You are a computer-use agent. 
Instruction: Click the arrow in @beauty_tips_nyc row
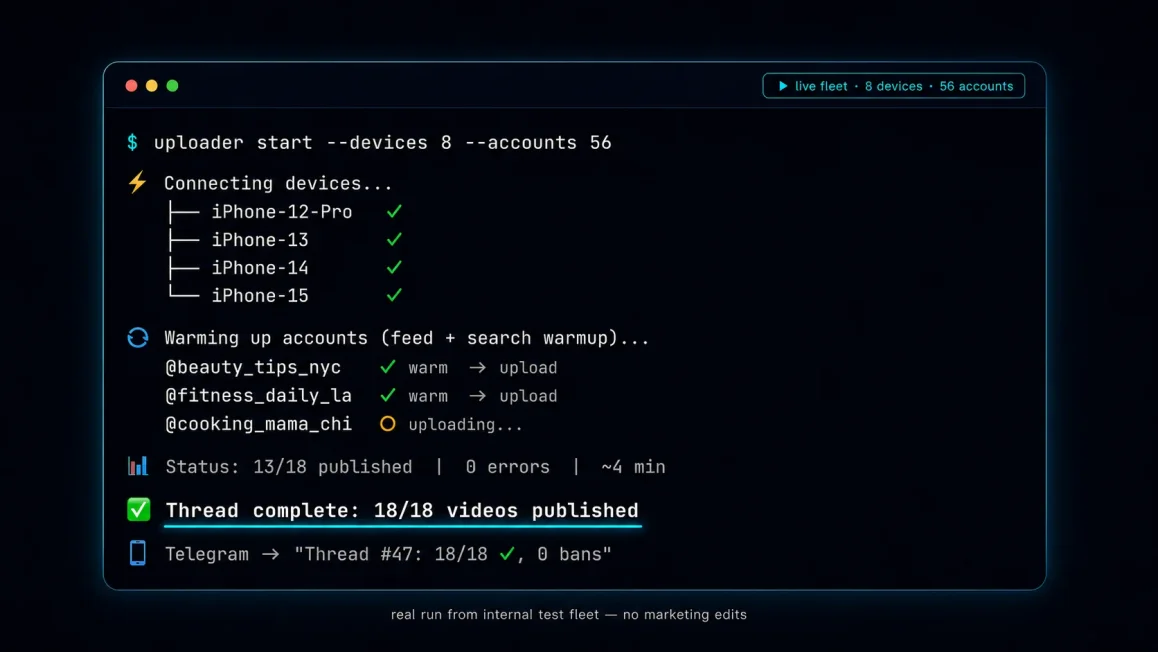point(478,367)
